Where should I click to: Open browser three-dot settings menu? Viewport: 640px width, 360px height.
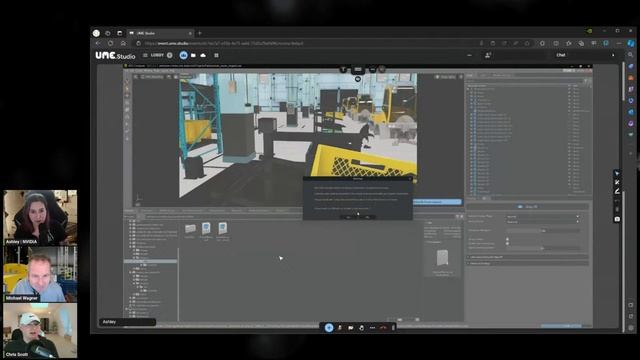619,43
